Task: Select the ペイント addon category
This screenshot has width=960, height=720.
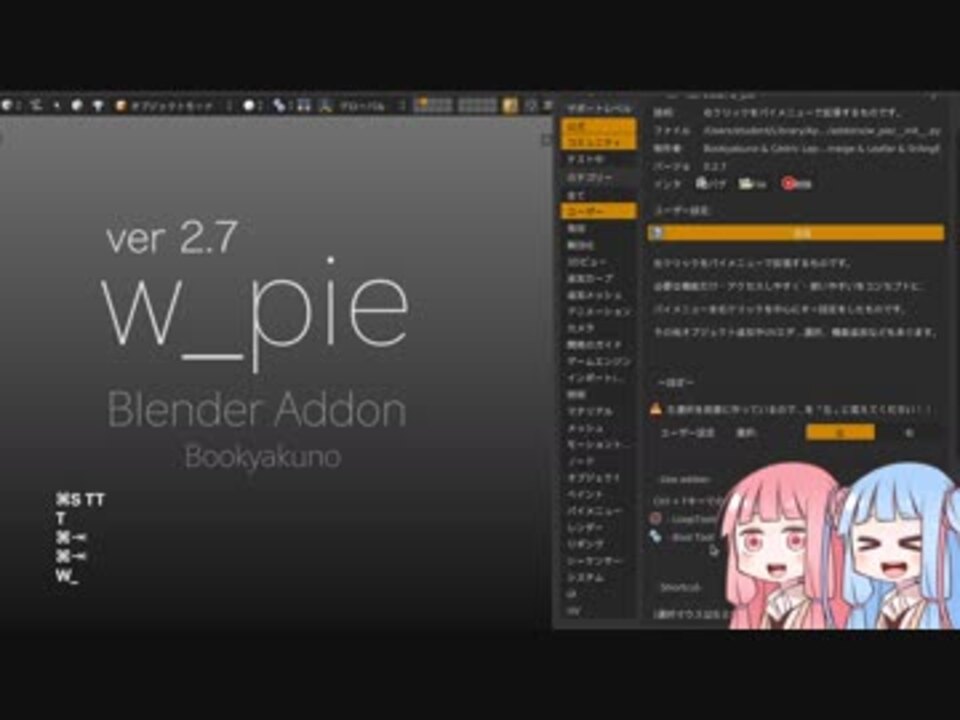Action: tap(598, 494)
